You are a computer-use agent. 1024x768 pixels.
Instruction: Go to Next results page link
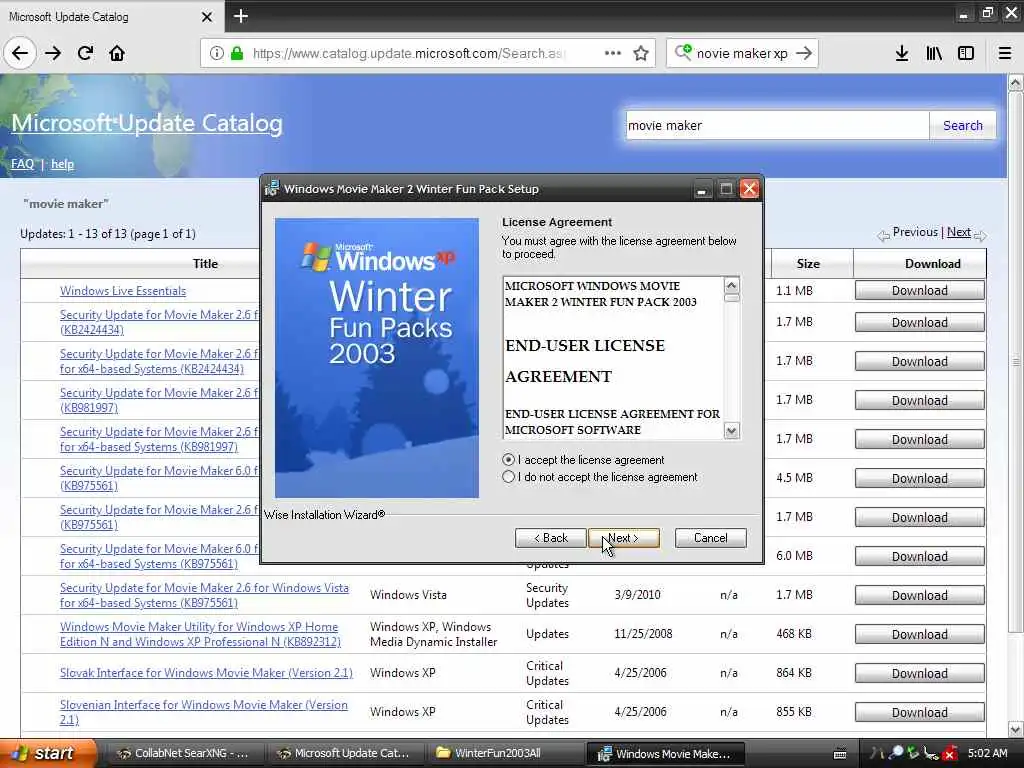pyautogui.click(x=959, y=232)
